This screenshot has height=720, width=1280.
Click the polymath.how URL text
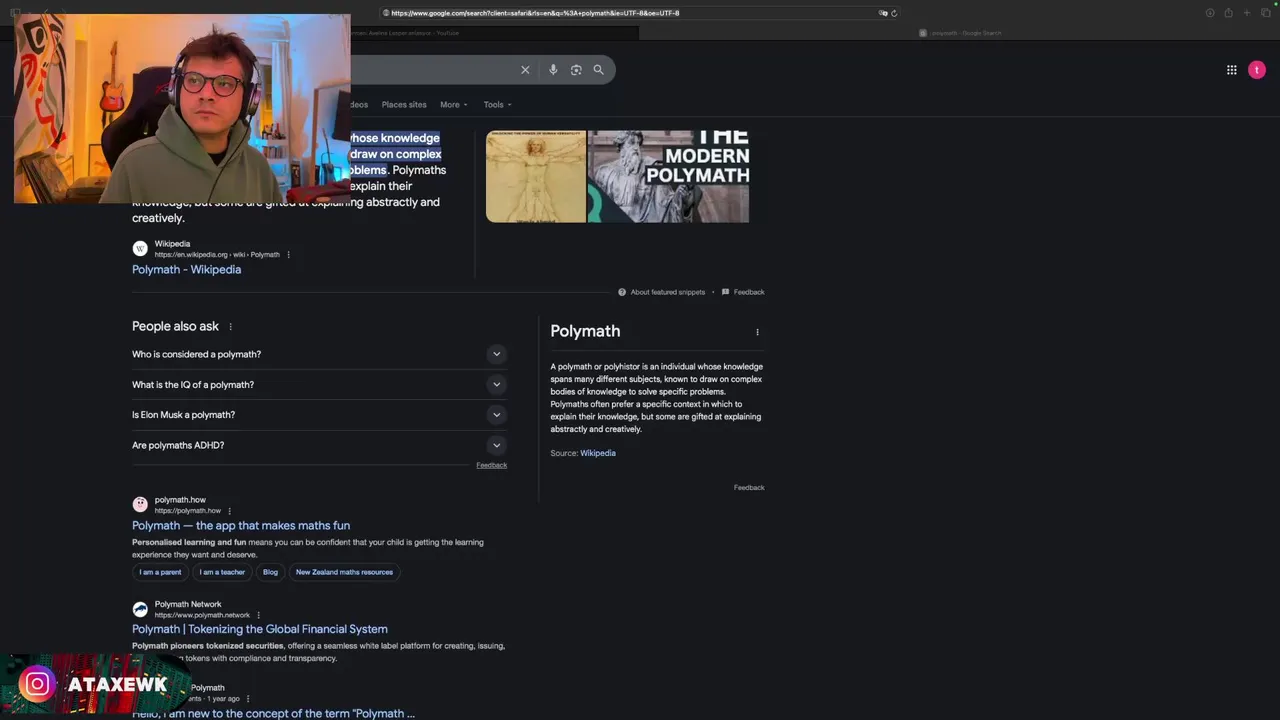(x=188, y=511)
